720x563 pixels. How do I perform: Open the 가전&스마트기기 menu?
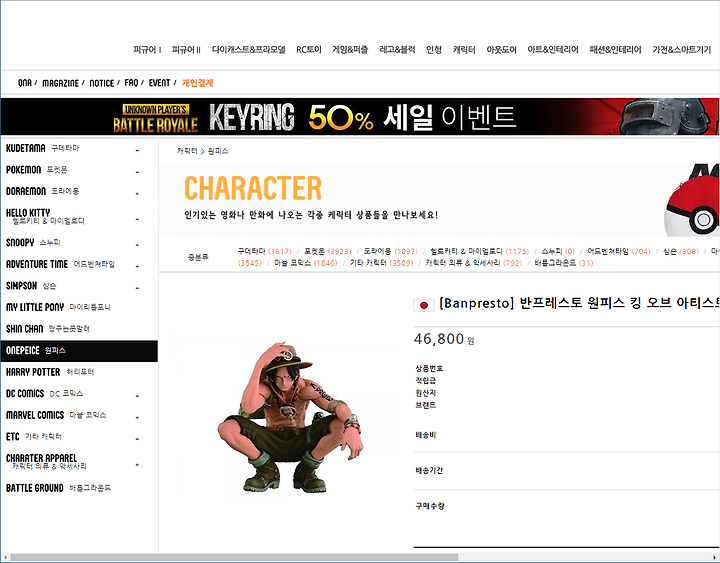tap(681, 50)
